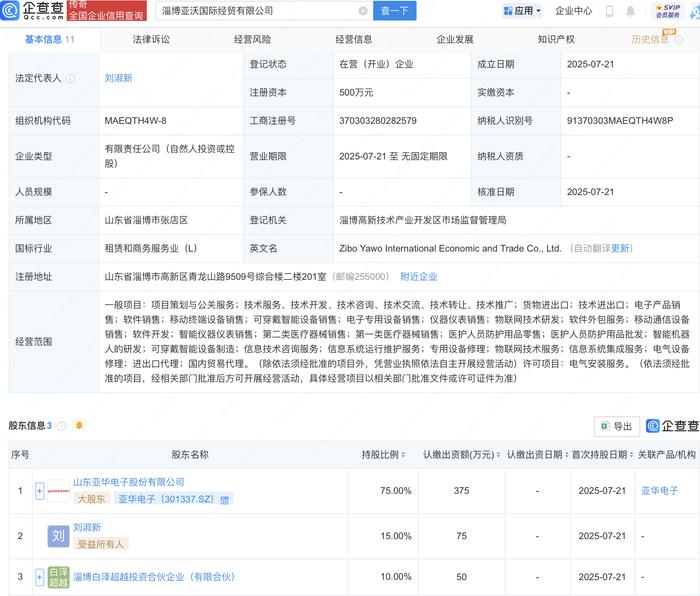Viewport: 700px width, 596px height.
Task: Open shareholder 刘淑新 link in table
Action: (87, 527)
